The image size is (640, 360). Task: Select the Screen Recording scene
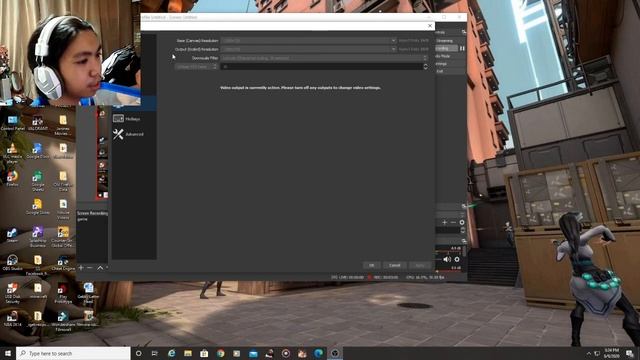point(92,213)
